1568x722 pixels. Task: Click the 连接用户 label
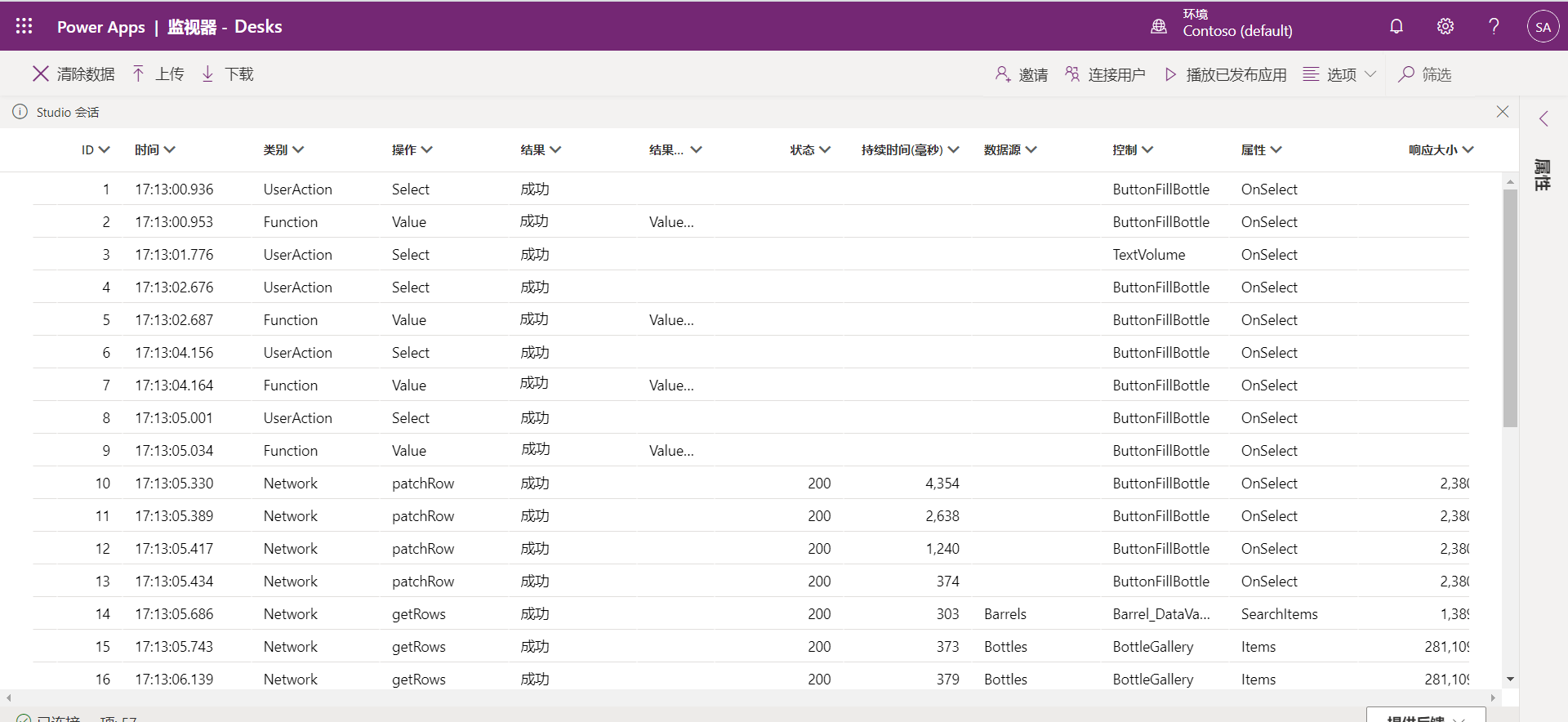coord(1116,75)
